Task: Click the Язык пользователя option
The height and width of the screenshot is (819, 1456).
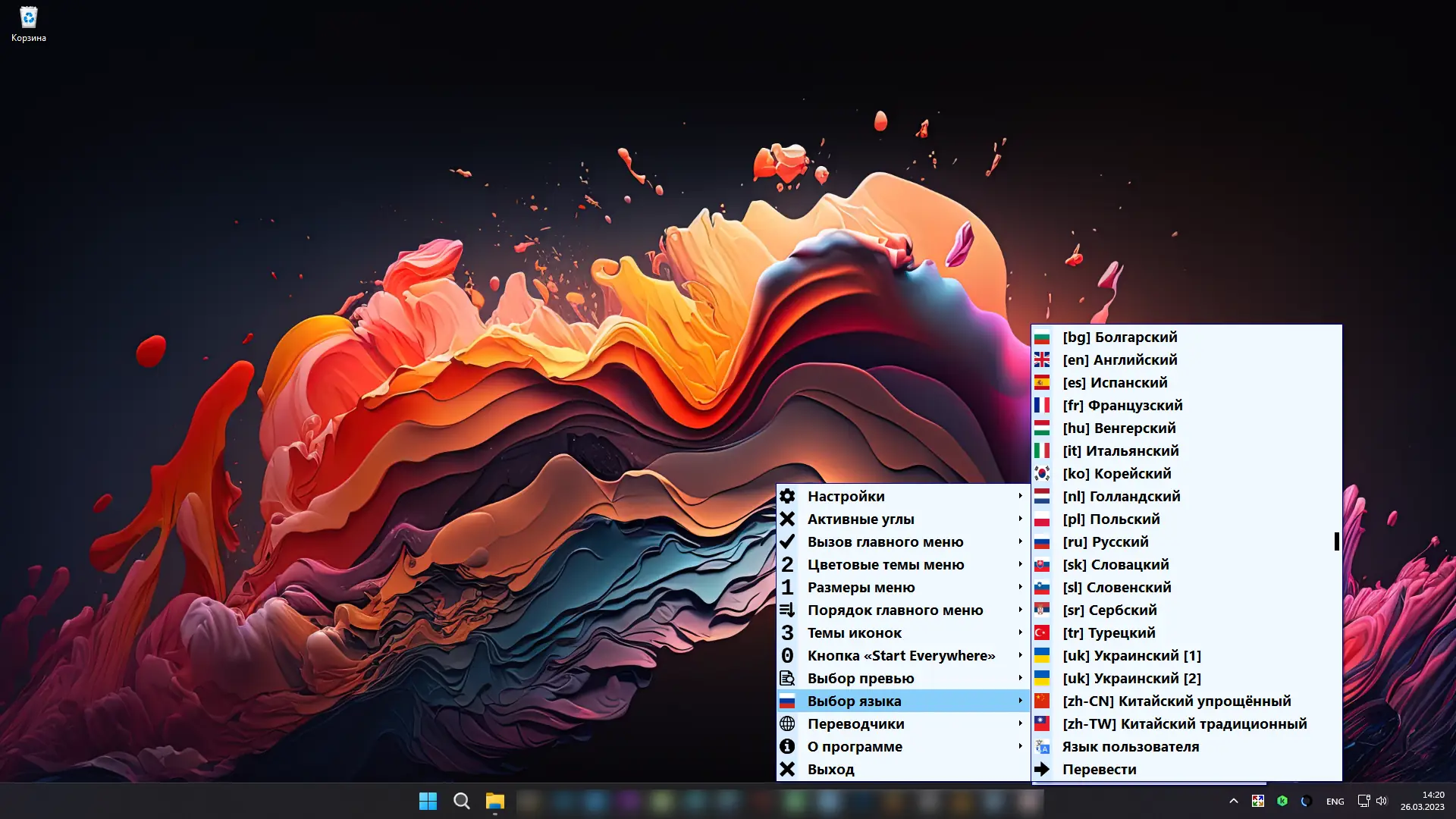Action: tap(1130, 746)
